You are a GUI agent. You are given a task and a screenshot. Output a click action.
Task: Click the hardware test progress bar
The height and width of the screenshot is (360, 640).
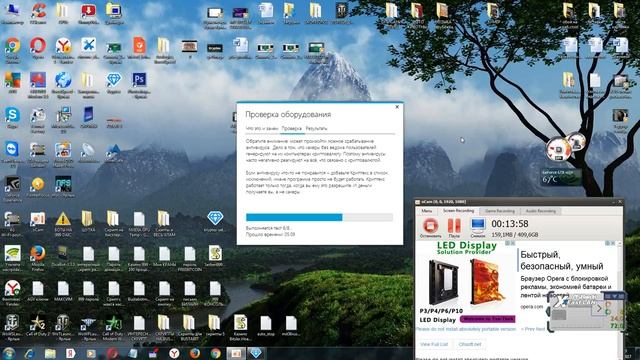pyautogui.click(x=319, y=217)
